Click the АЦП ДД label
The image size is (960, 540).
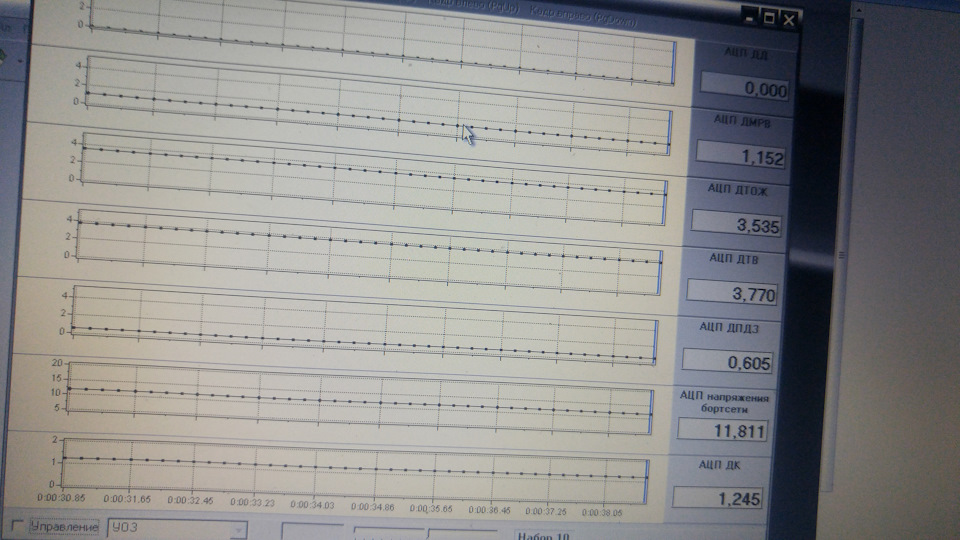746,53
